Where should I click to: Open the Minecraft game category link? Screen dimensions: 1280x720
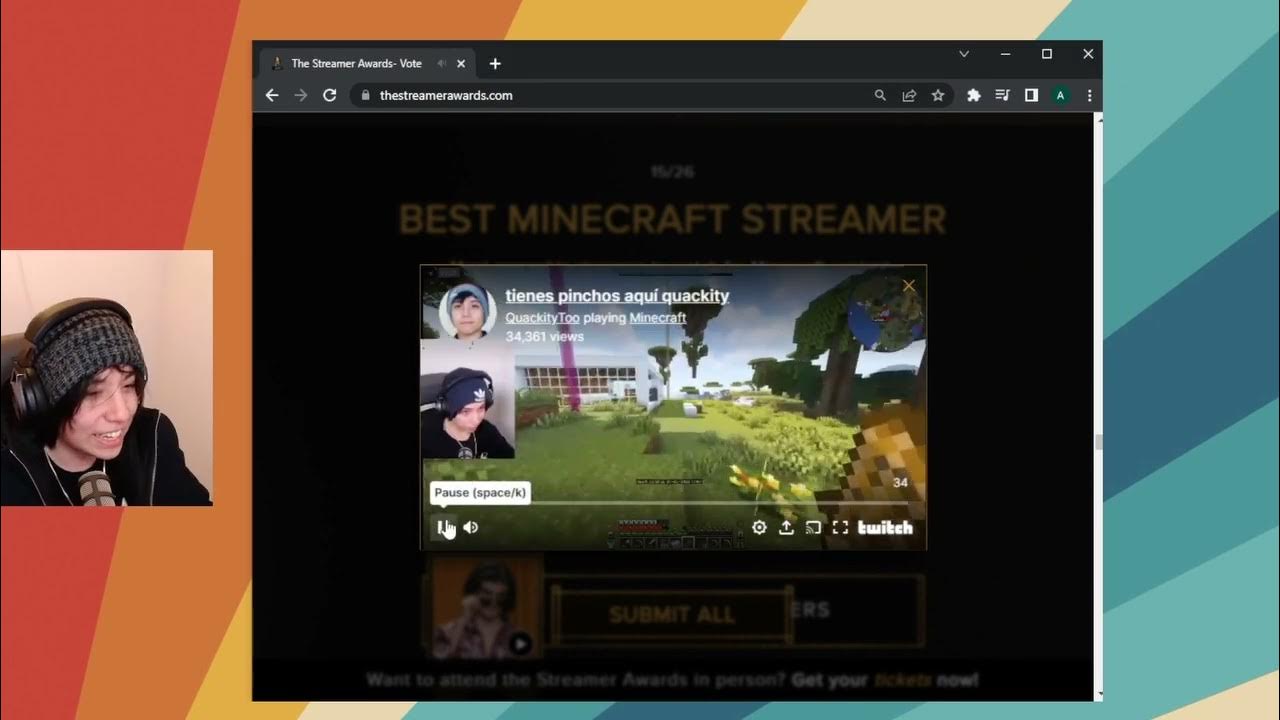click(x=658, y=318)
